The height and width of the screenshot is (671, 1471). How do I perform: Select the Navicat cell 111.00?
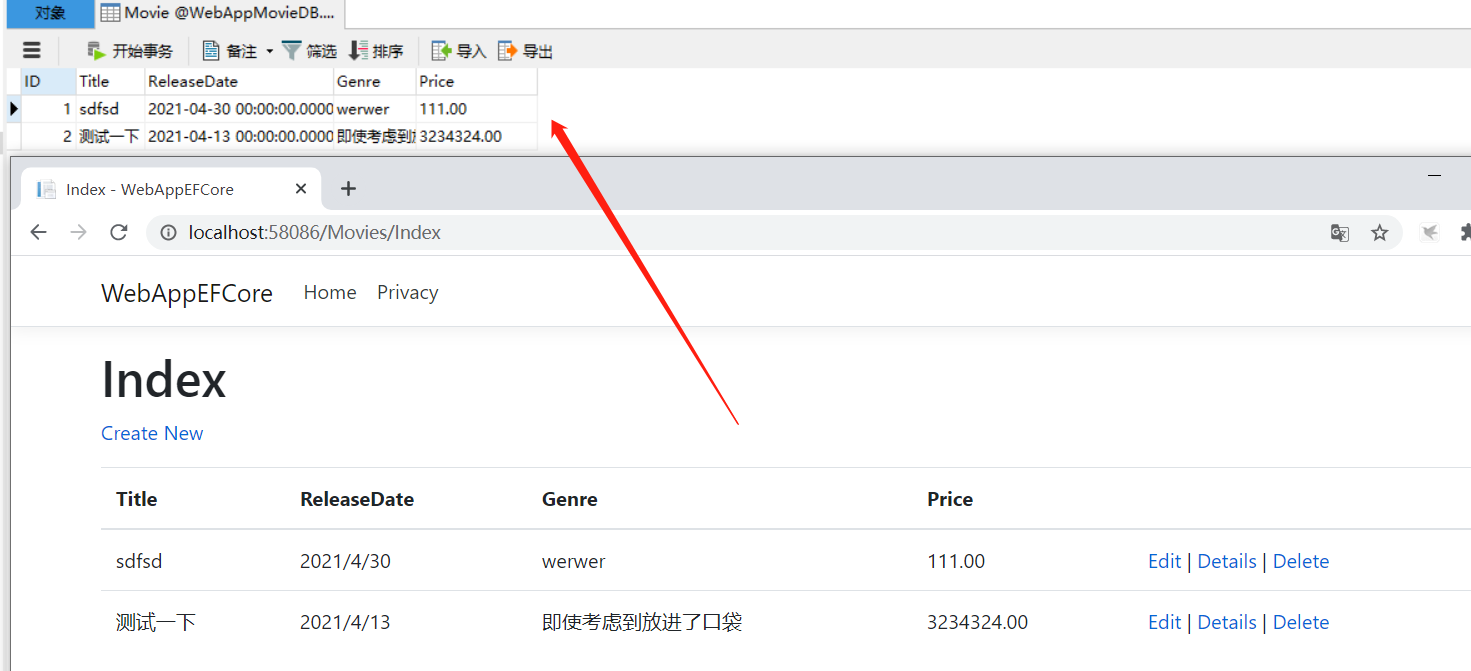click(x=477, y=108)
